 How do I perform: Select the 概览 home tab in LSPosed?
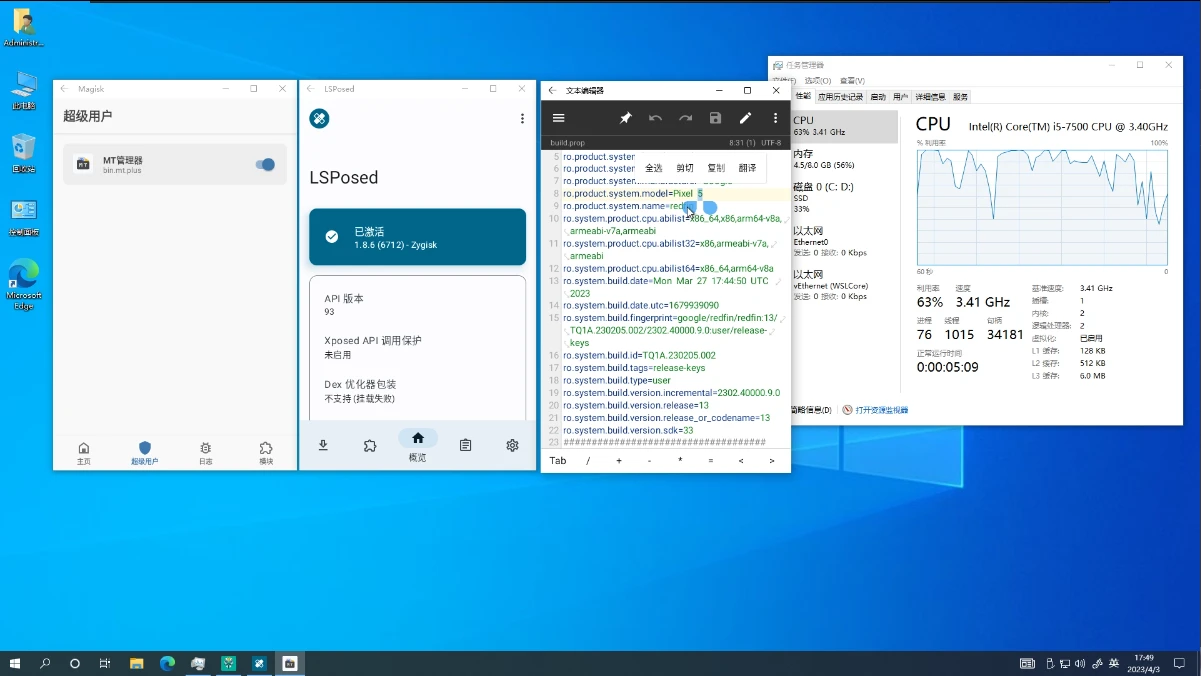pyautogui.click(x=417, y=445)
